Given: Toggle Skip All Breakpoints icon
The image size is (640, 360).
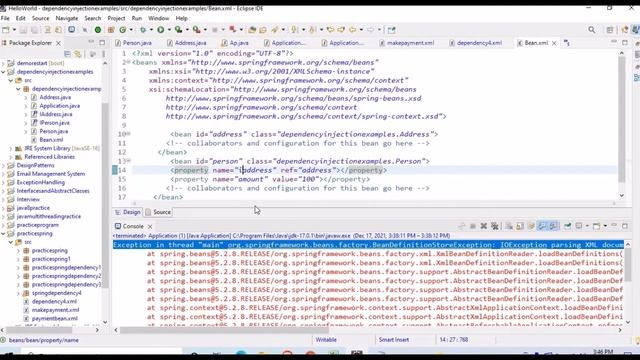Looking at the screenshot, I should (84, 30).
